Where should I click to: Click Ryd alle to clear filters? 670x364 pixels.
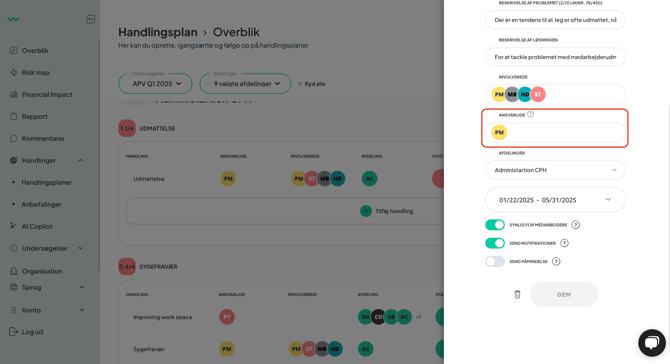311,84
